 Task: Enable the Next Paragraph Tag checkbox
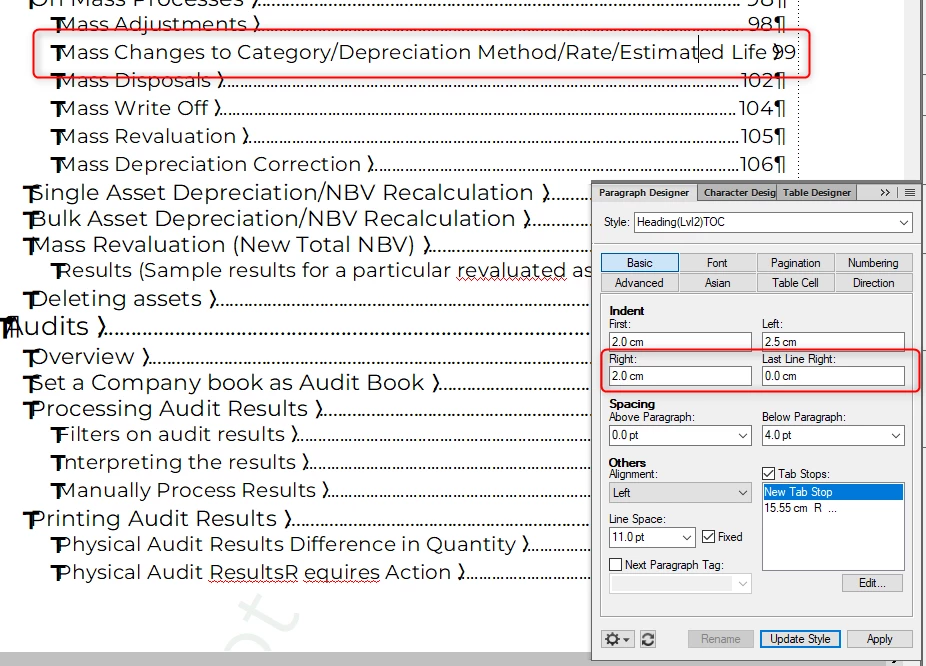pos(615,564)
